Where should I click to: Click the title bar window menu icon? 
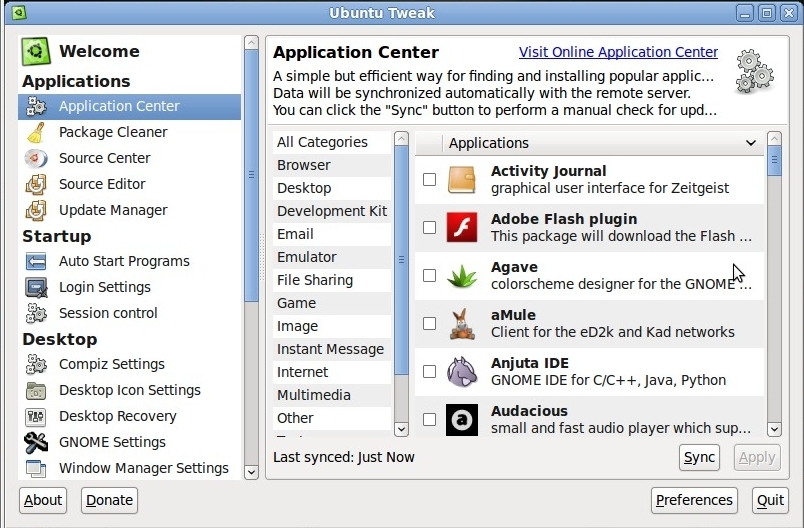19,12
